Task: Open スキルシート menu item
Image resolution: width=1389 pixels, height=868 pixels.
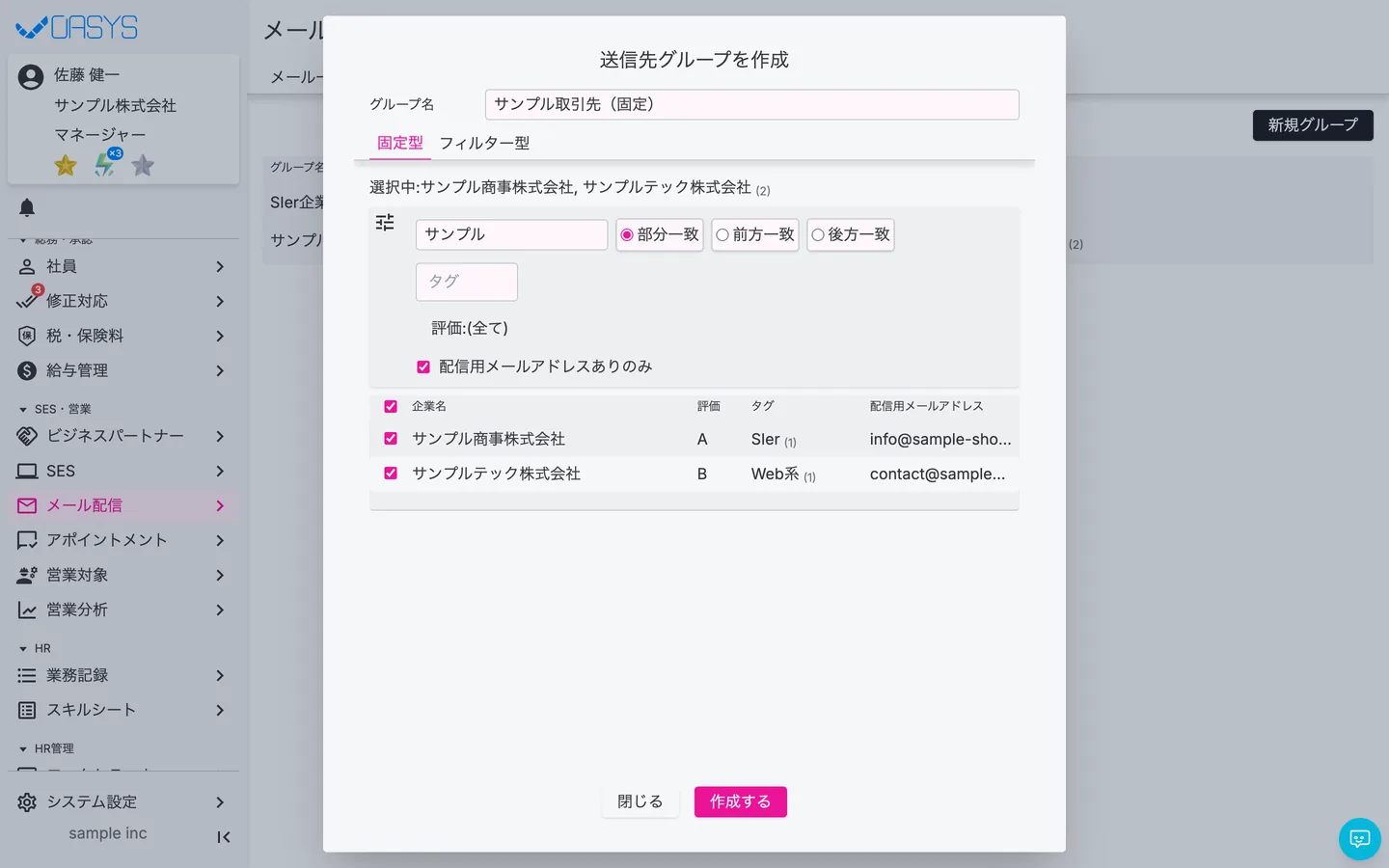Action: pyautogui.click(x=123, y=710)
